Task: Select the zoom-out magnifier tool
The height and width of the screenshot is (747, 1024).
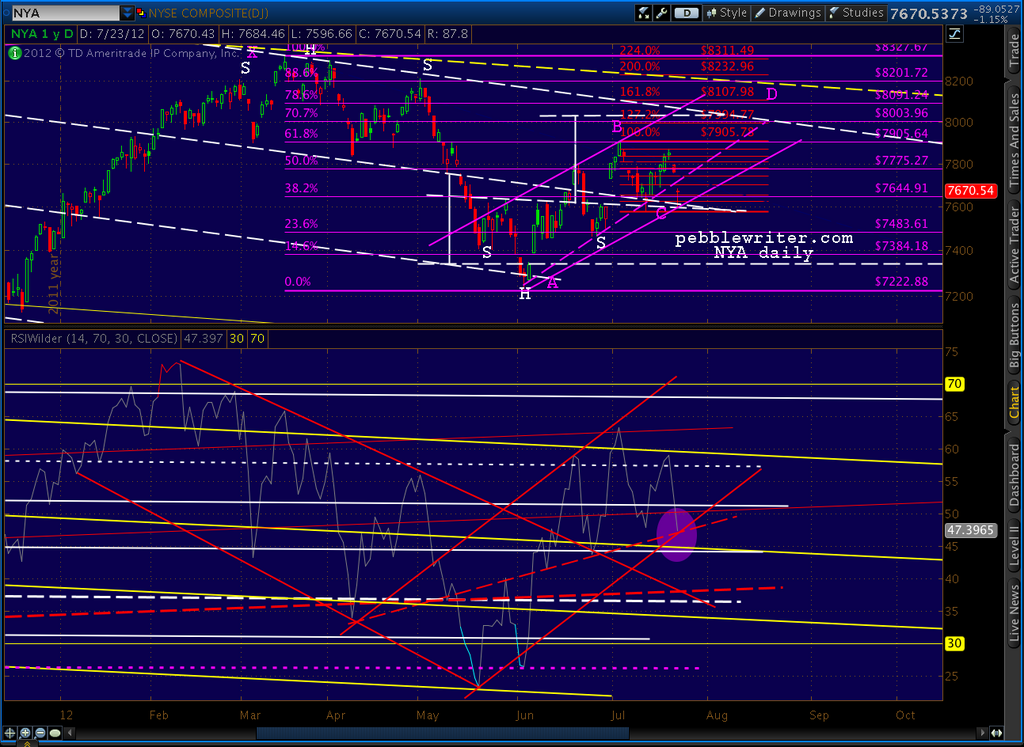Action: pyautogui.click(x=39, y=733)
